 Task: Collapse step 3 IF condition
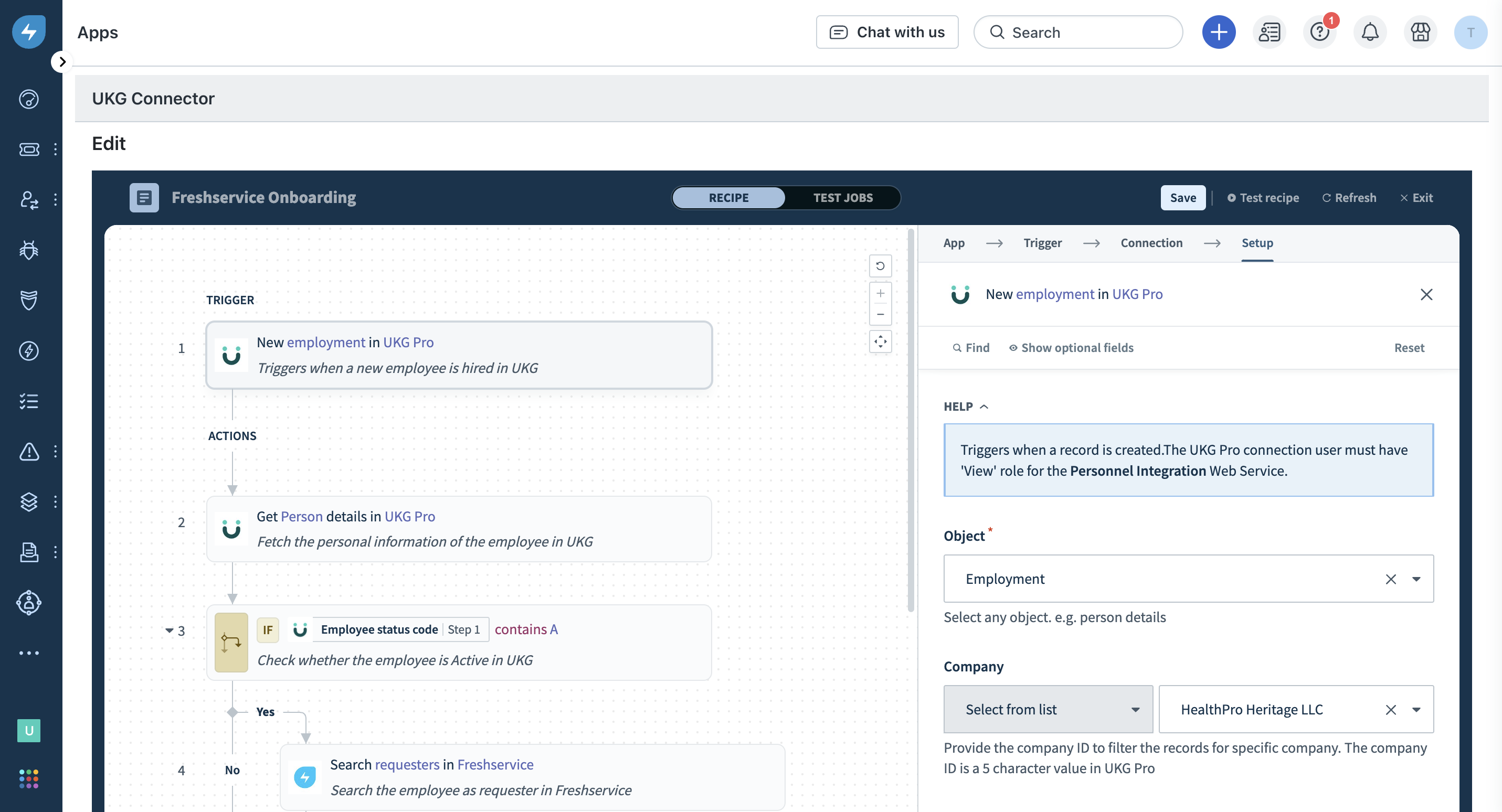[169, 630]
